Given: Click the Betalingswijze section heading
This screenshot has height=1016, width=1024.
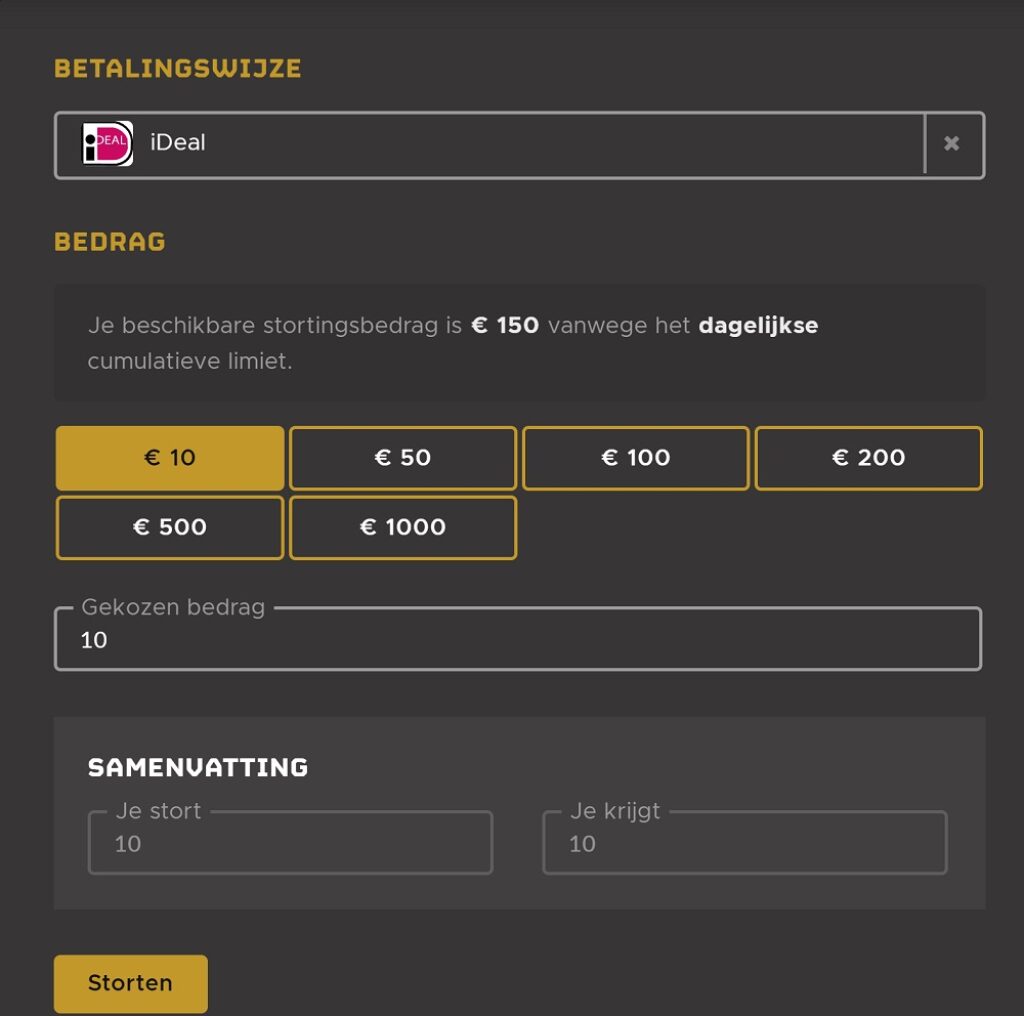Looking at the screenshot, I should [x=177, y=69].
